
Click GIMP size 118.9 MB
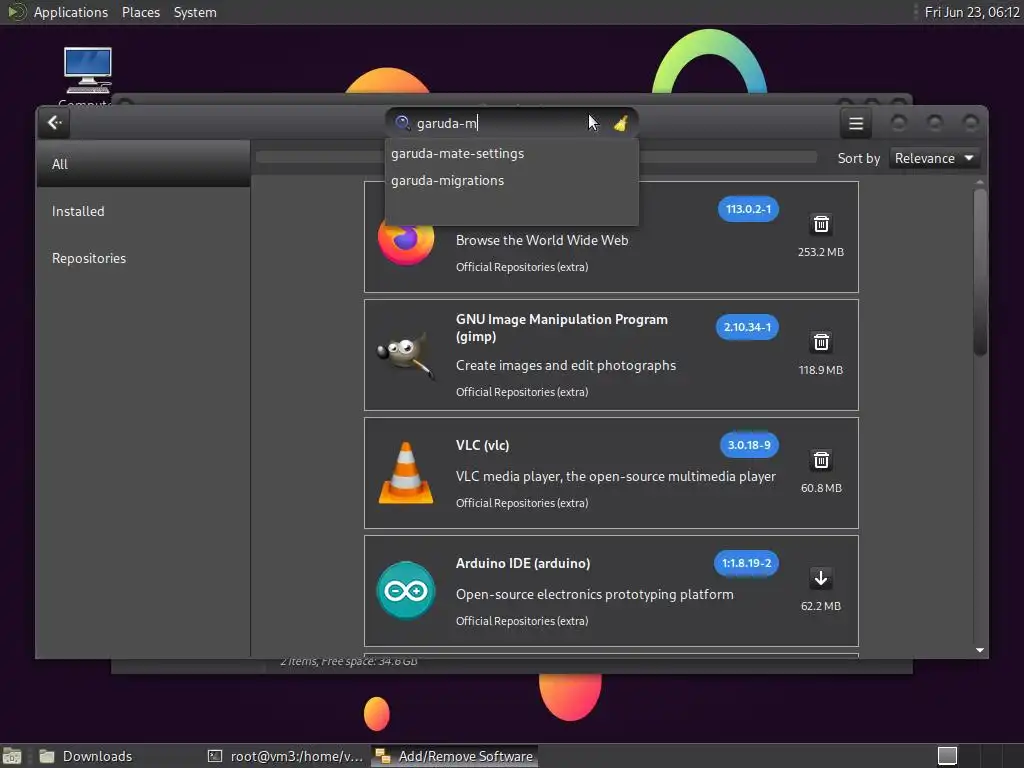point(821,370)
